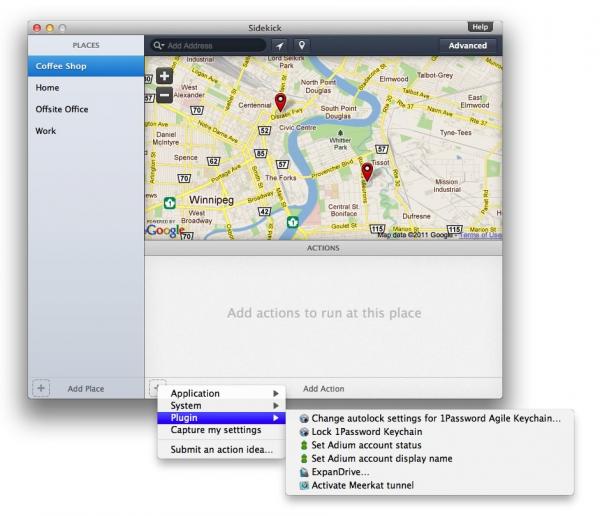Choose Set Adium account status
600x516 pixels.
coord(430,445)
